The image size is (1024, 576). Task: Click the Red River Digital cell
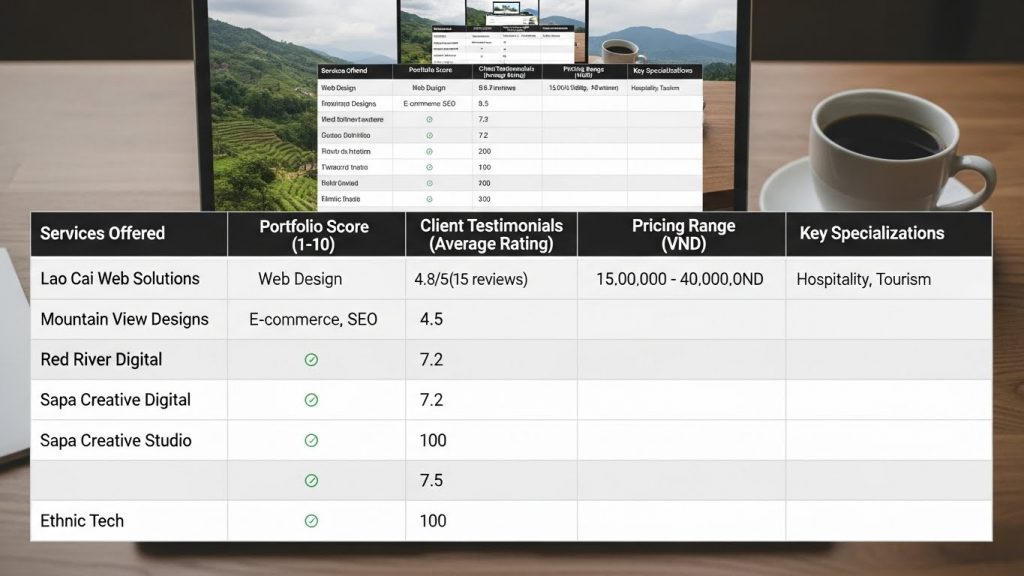point(129,360)
